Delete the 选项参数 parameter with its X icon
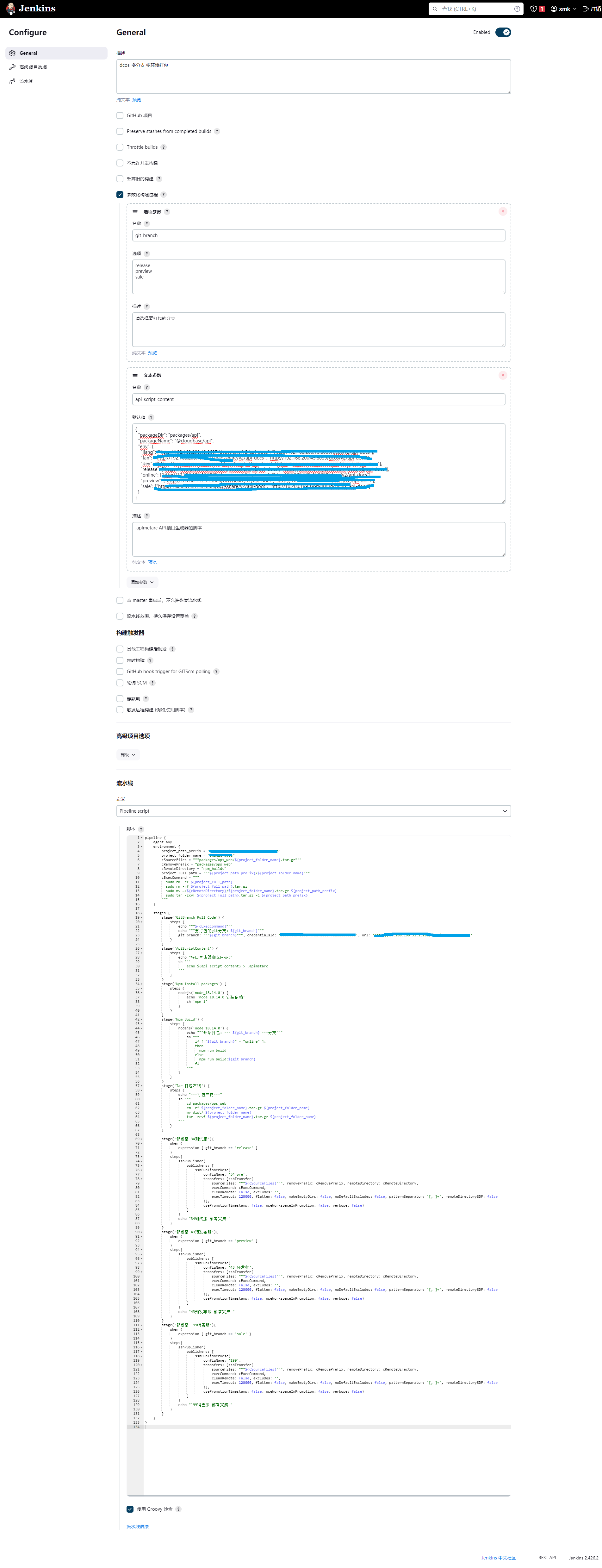This screenshot has width=602, height=1568. click(x=503, y=211)
